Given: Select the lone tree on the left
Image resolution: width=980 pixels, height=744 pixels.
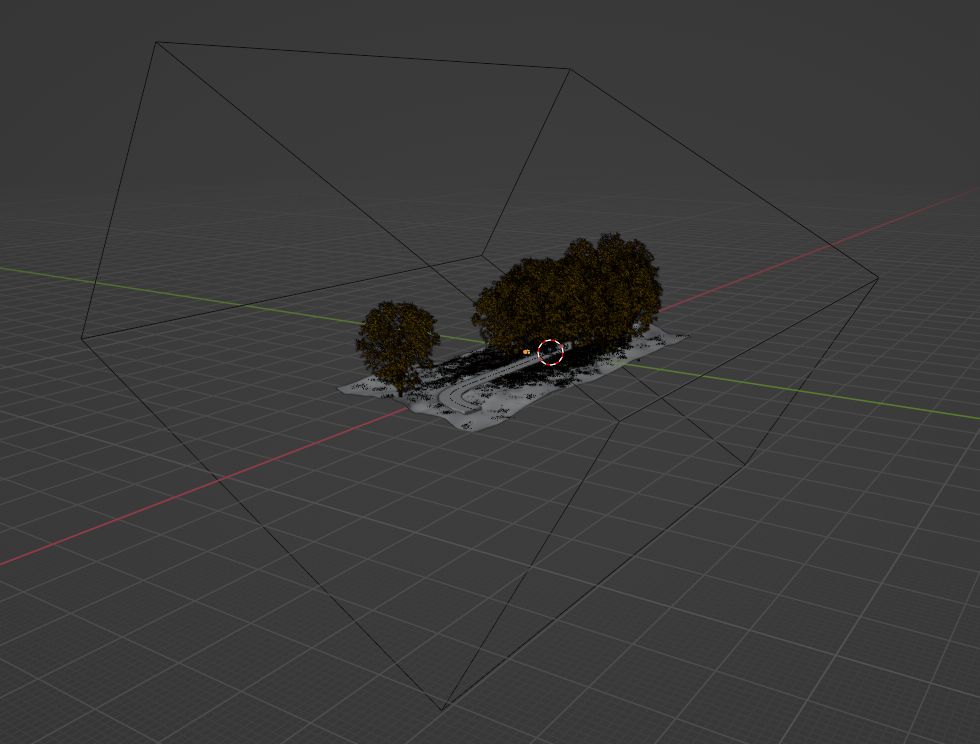Looking at the screenshot, I should (x=398, y=348).
